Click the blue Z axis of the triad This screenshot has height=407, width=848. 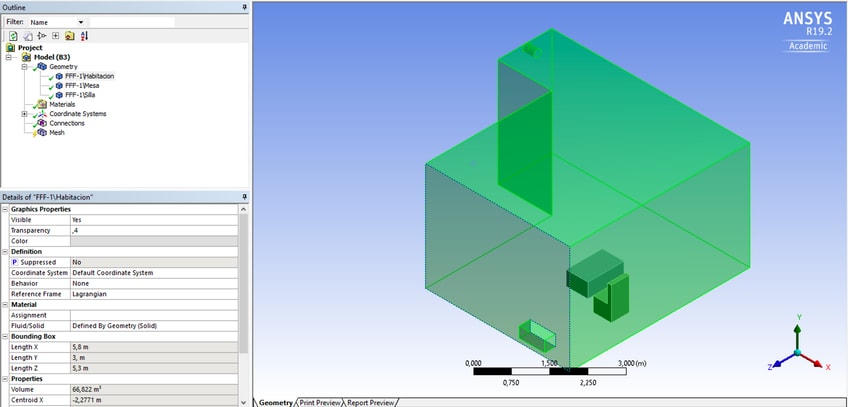coord(783,360)
